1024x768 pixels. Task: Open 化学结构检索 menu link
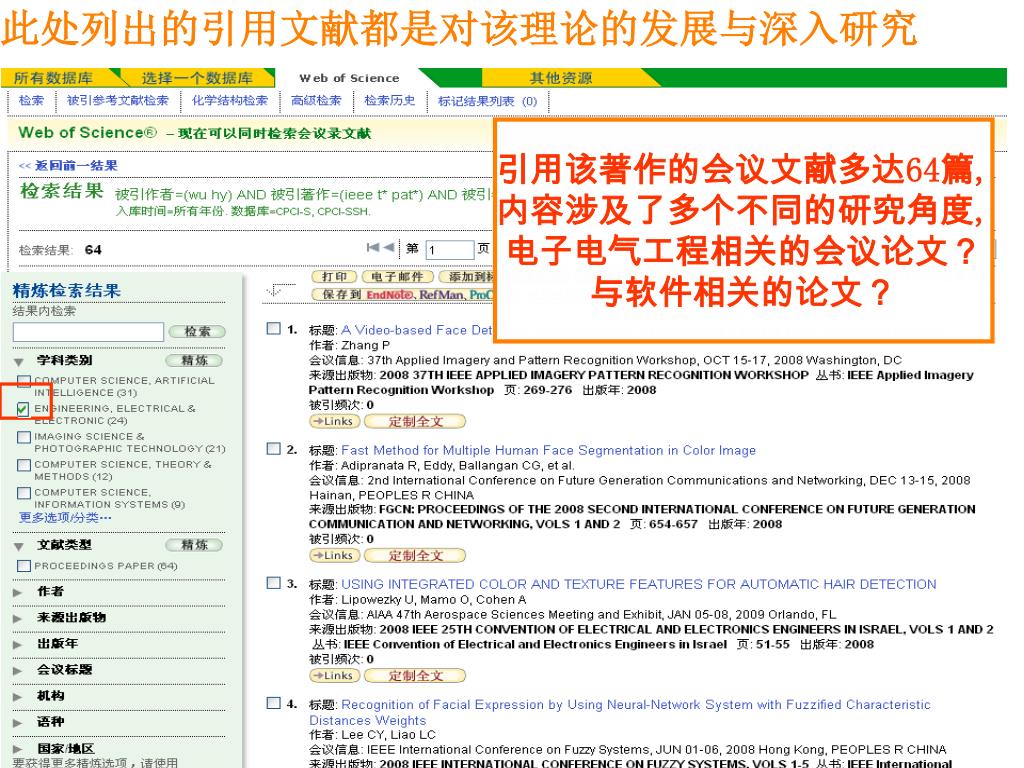(230, 101)
